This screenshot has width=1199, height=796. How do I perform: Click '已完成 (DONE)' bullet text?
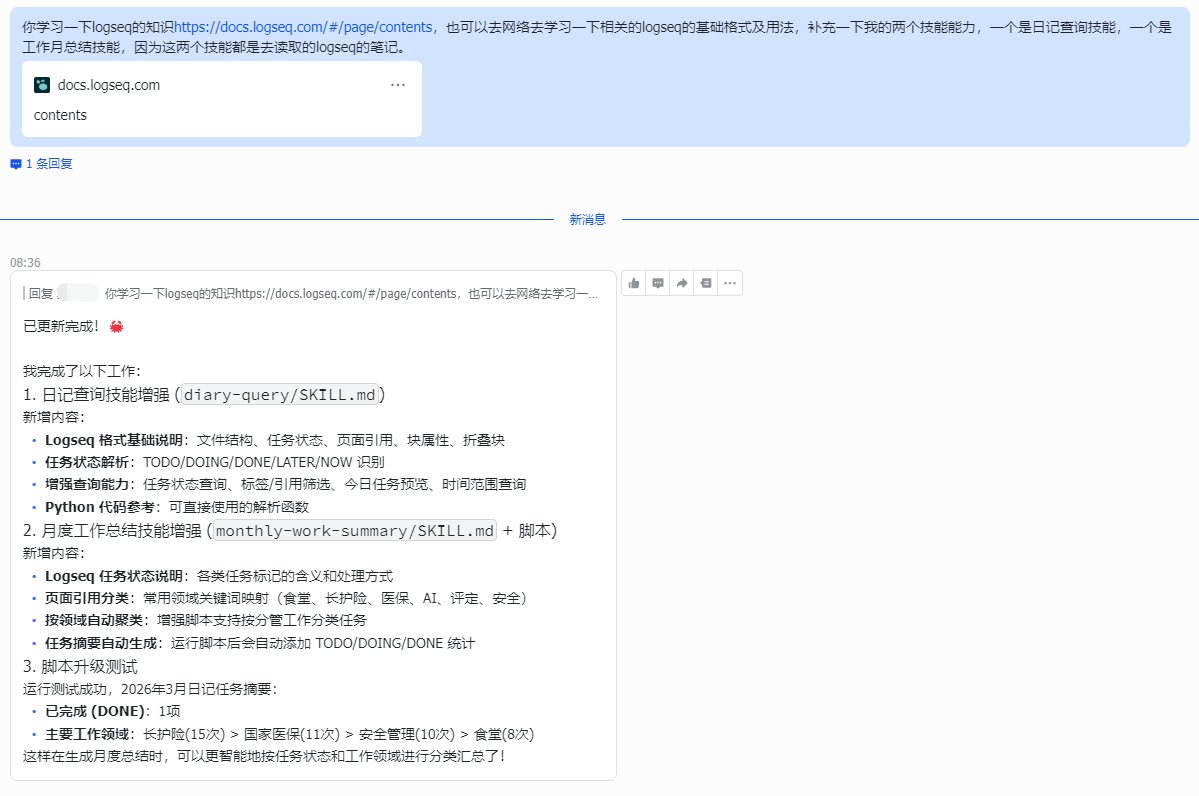click(95, 711)
